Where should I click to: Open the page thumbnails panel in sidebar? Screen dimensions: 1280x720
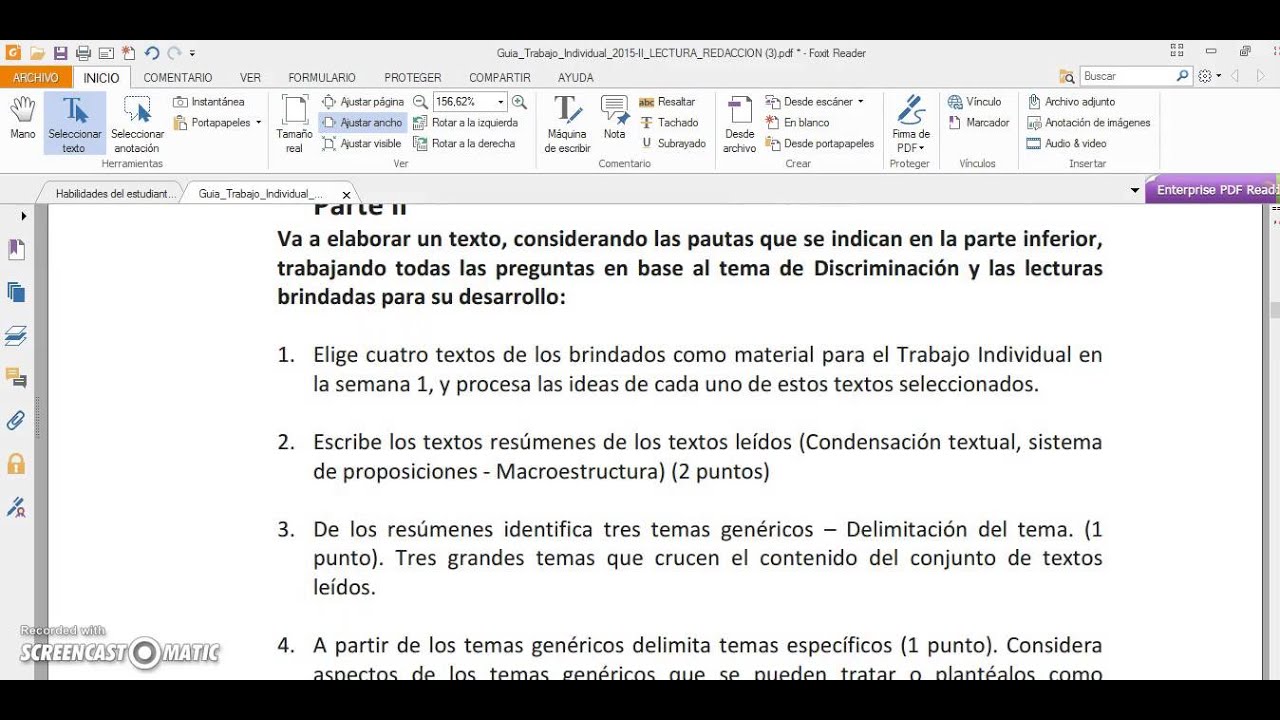point(16,293)
